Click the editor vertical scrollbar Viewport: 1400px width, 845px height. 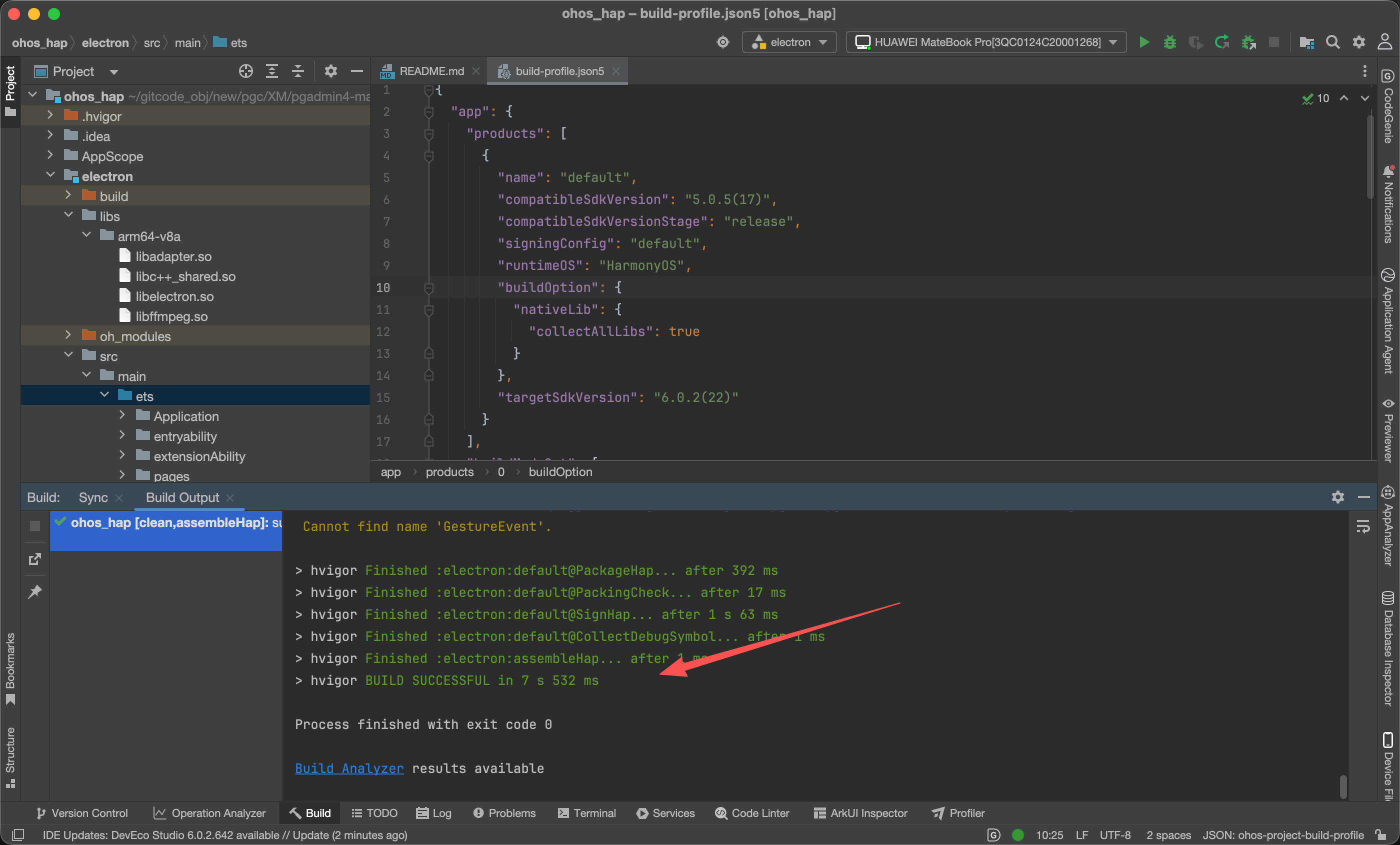[x=1369, y=156]
